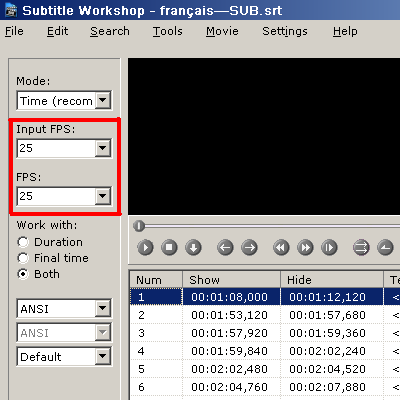Click the Hide column header
The height and width of the screenshot is (400, 400).
click(332, 280)
